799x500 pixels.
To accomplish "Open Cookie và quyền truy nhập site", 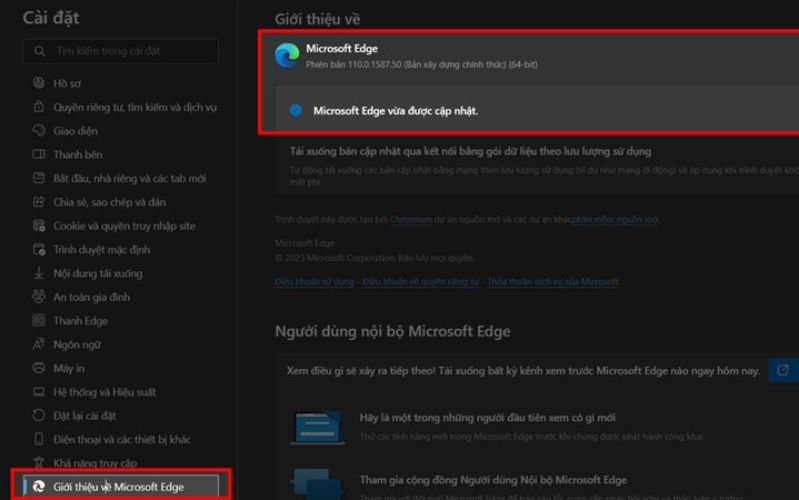I will [x=124, y=226].
